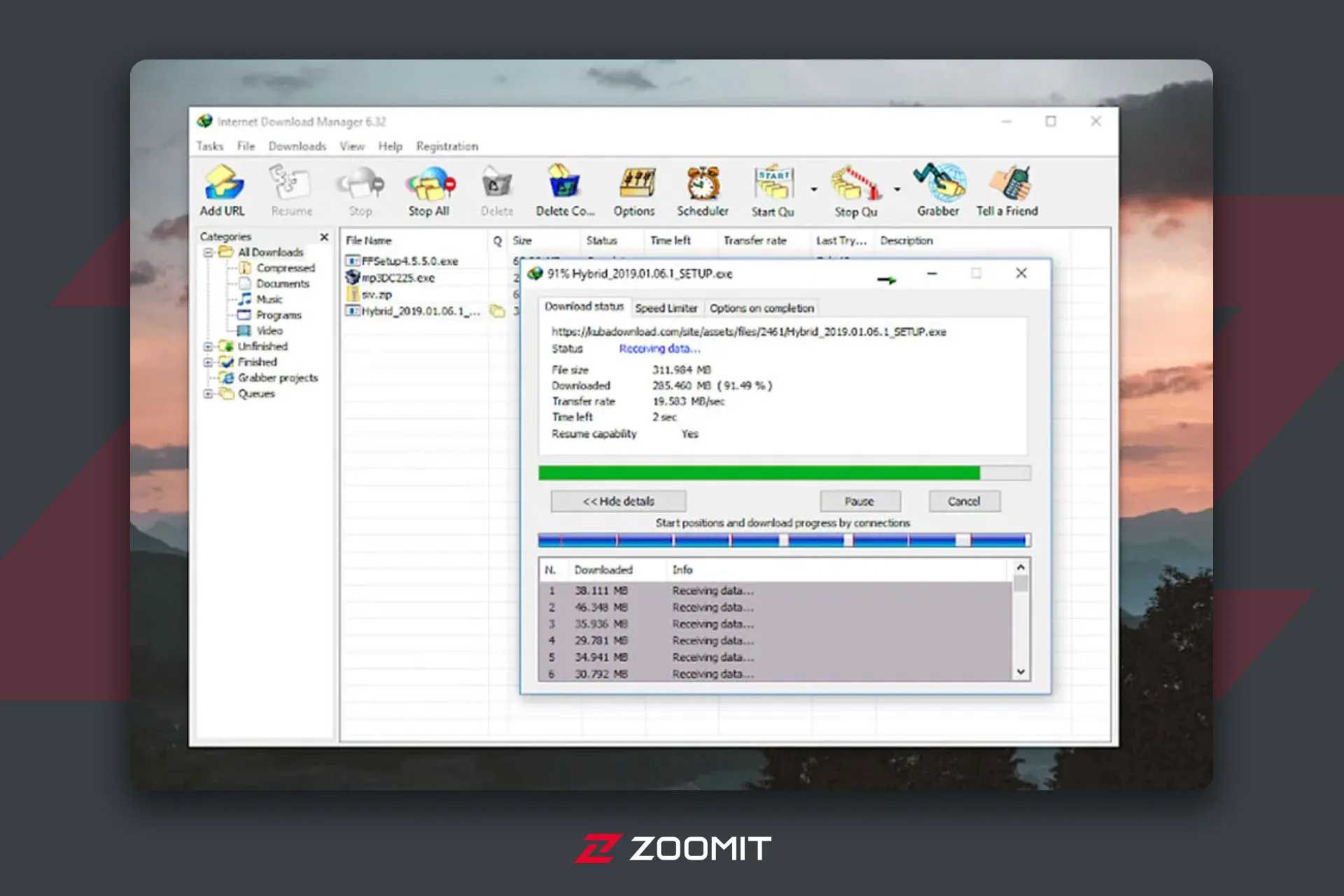Open the Stop Queue dropdown arrow

pos(897,189)
